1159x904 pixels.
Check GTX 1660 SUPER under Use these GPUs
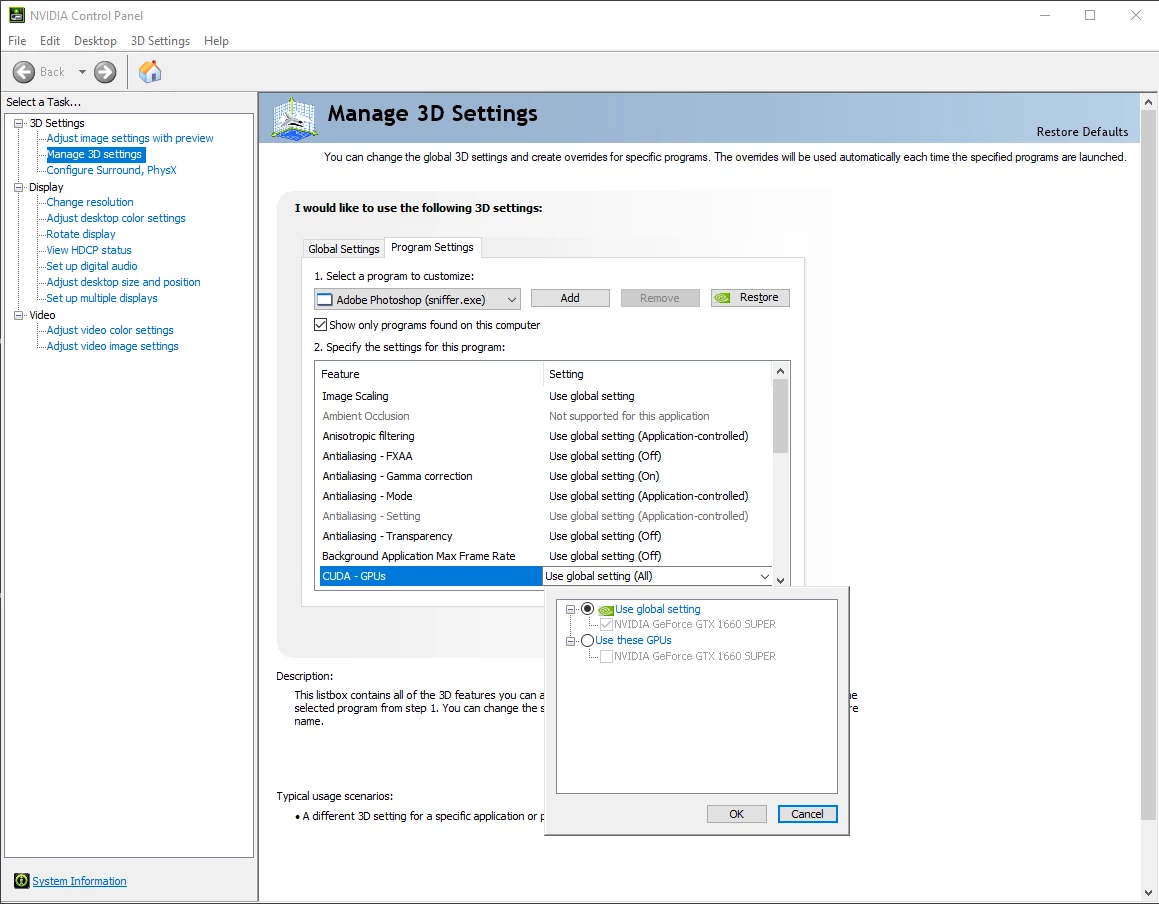point(606,656)
